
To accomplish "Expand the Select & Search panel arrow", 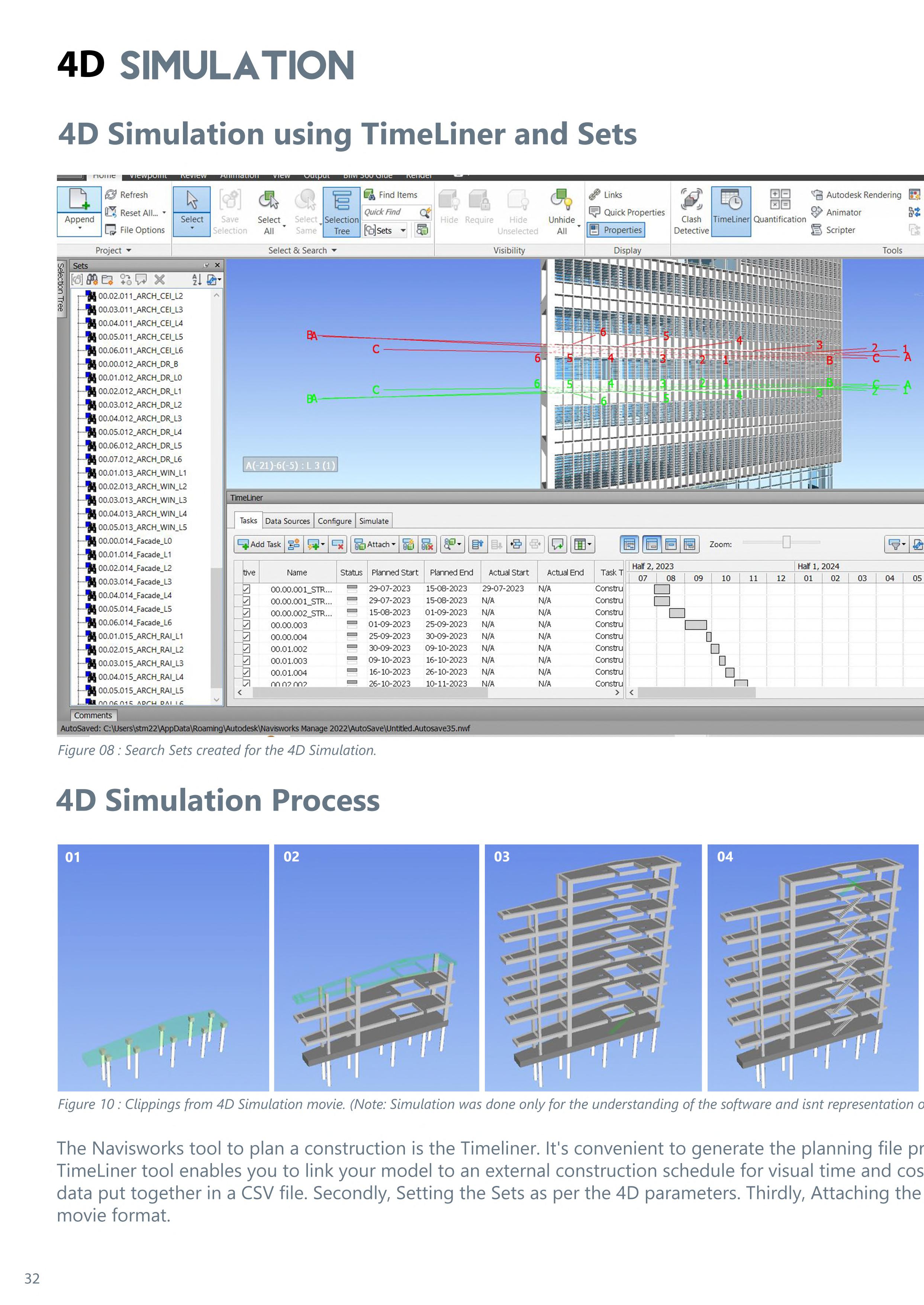I will [x=334, y=250].
